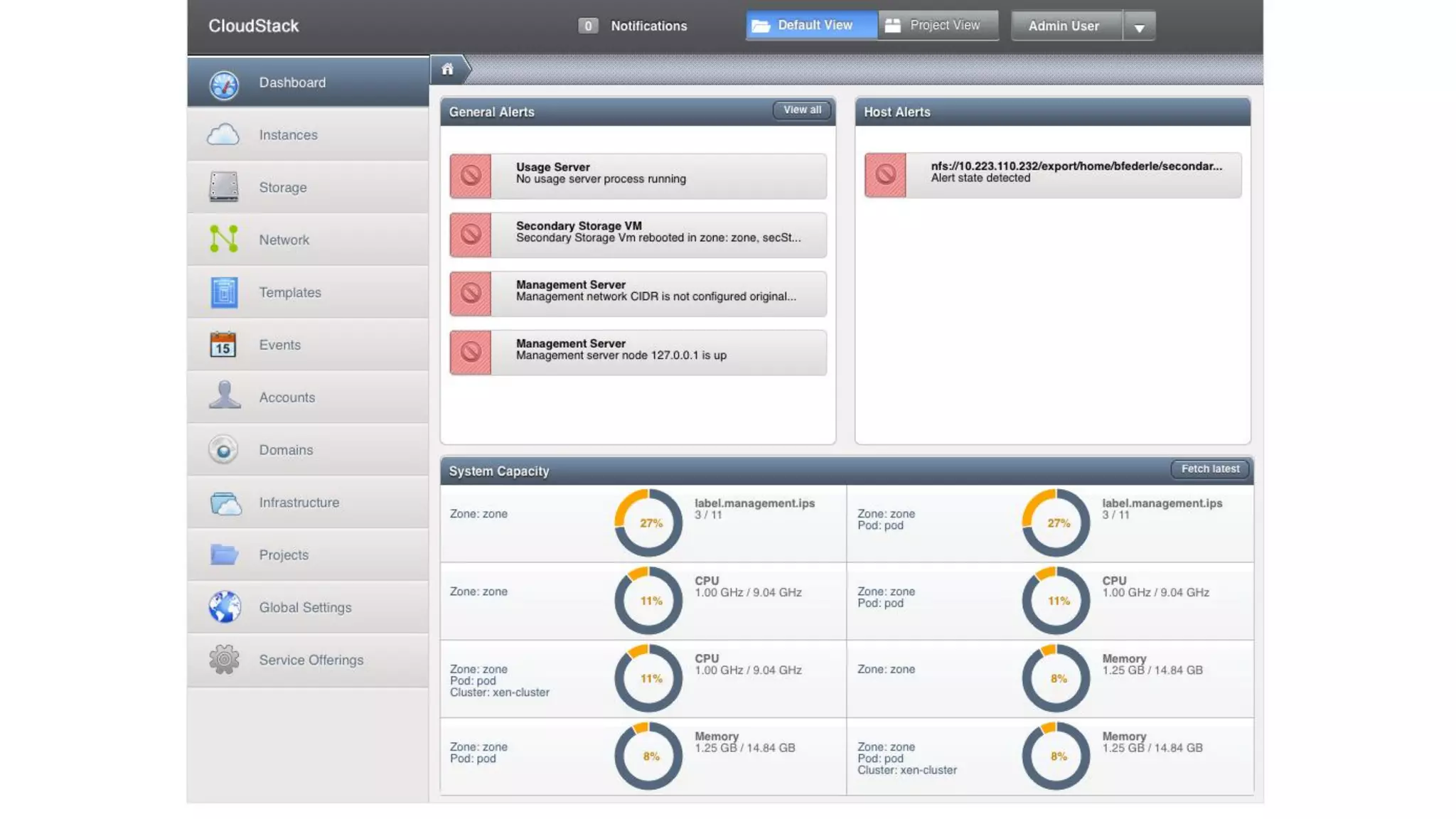Open the Accounts section in the sidebar

(287, 397)
